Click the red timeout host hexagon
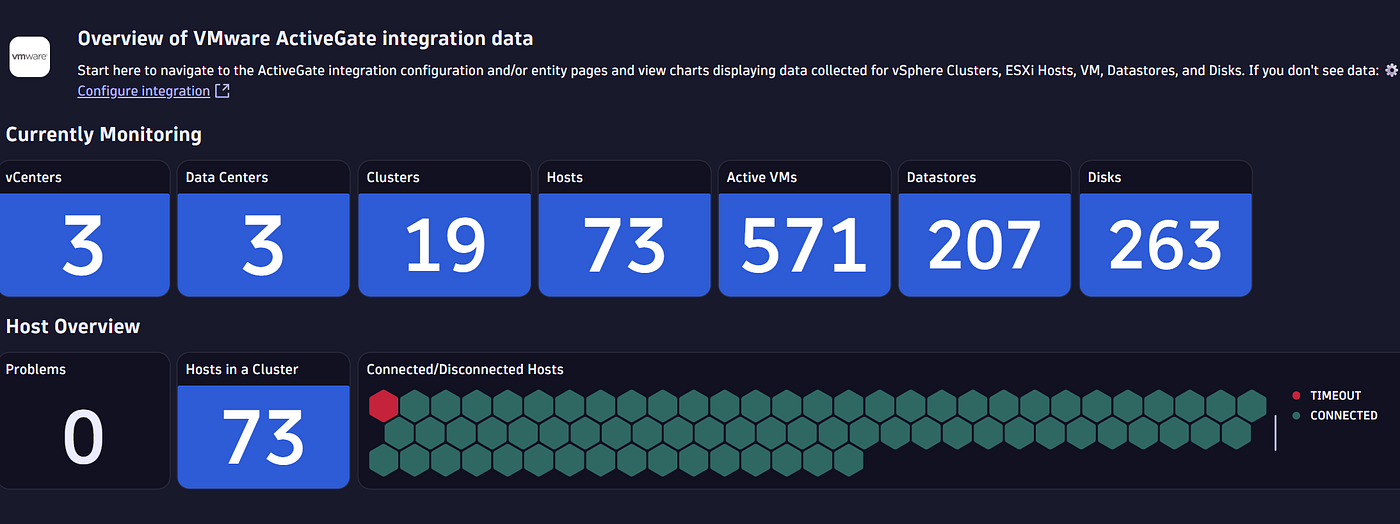Image resolution: width=1400 pixels, height=524 pixels. [384, 406]
